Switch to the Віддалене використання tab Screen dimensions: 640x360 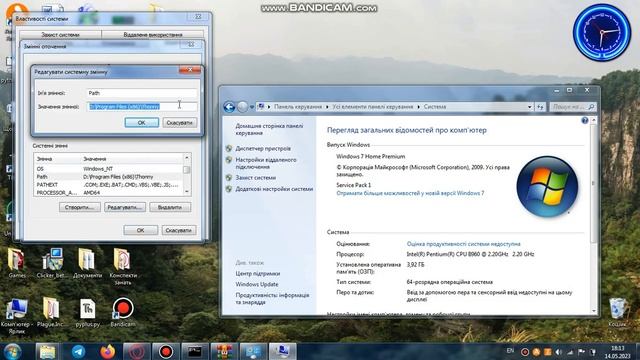[x=153, y=35]
